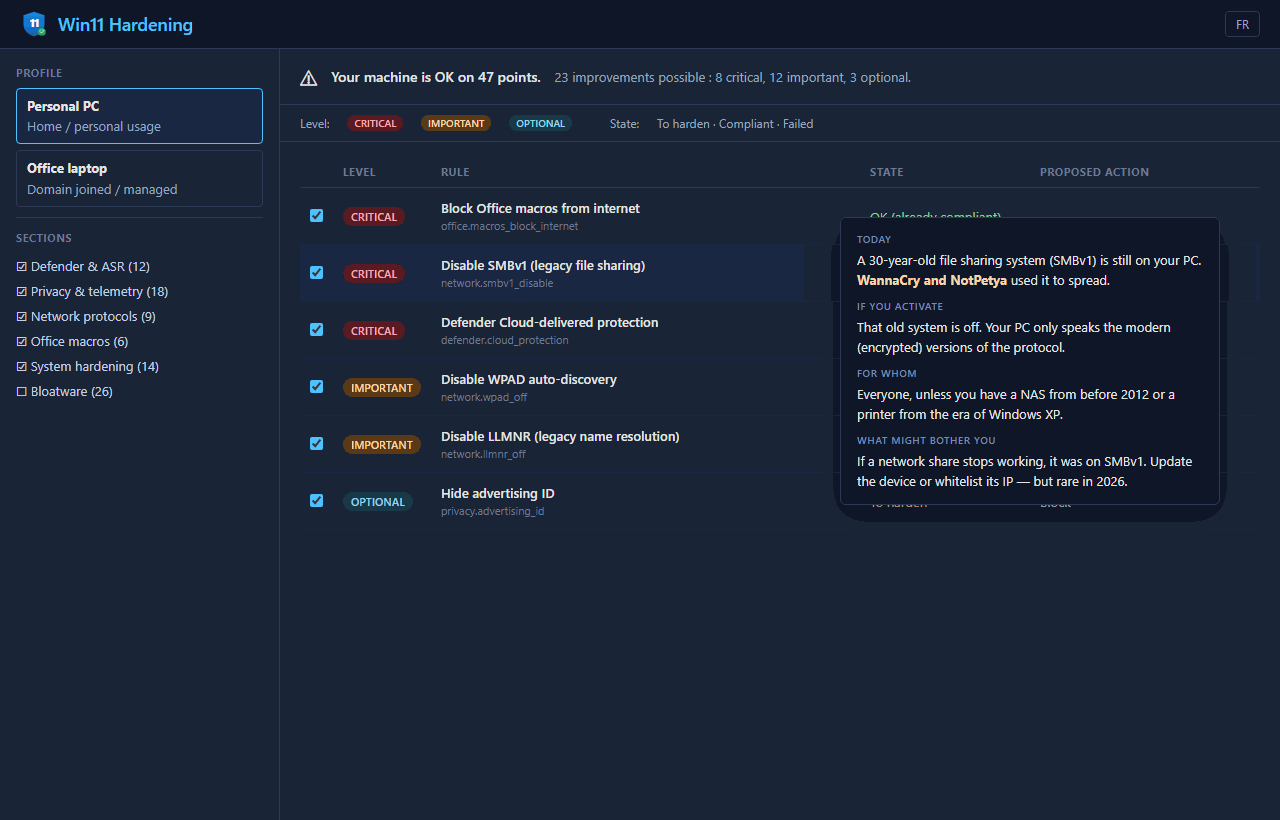Click the 'Disable WPAD auto-discovery' rule title
The width and height of the screenshot is (1280, 820).
tap(529, 380)
